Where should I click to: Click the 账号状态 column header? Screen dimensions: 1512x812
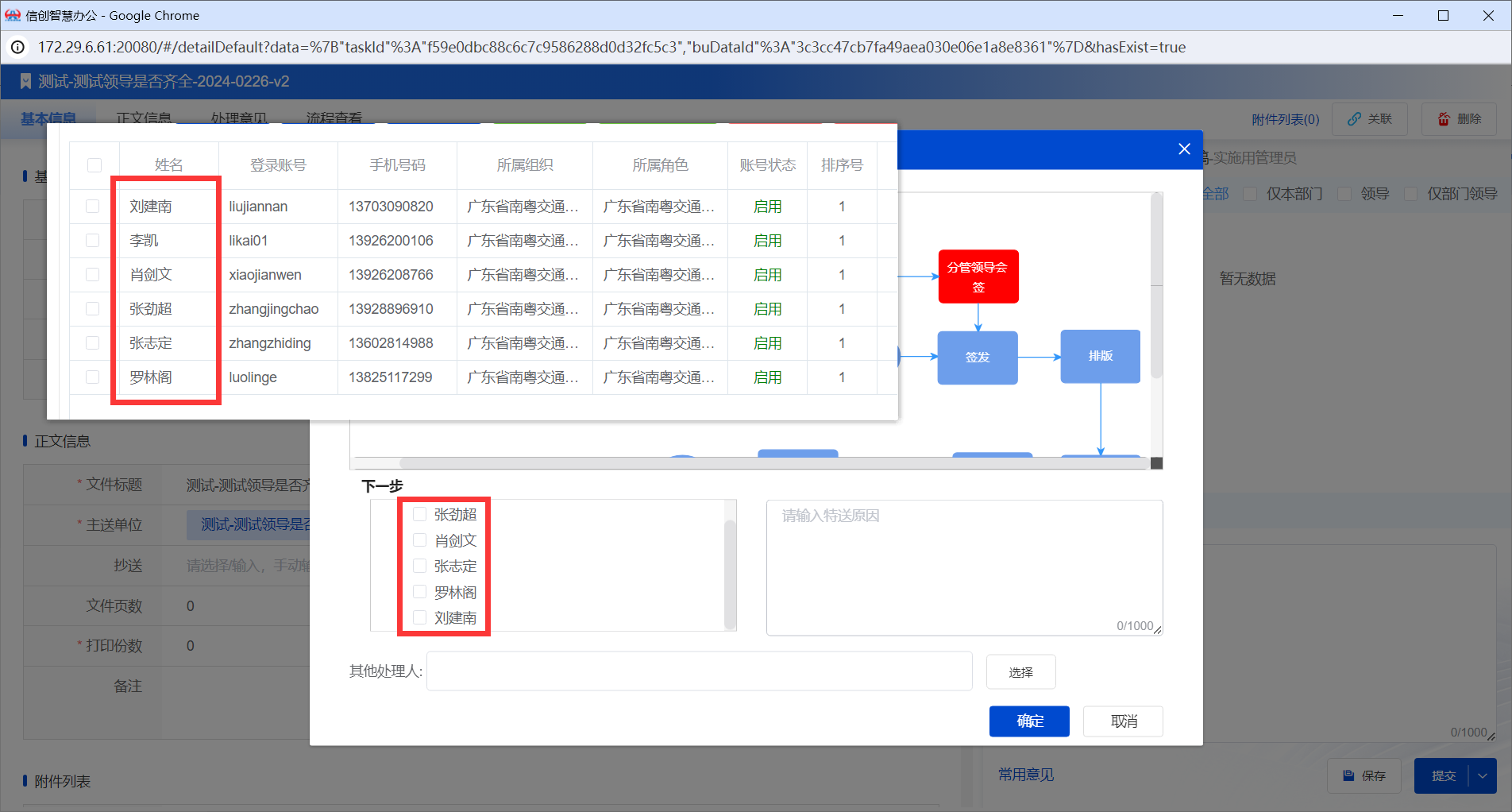coord(767,165)
